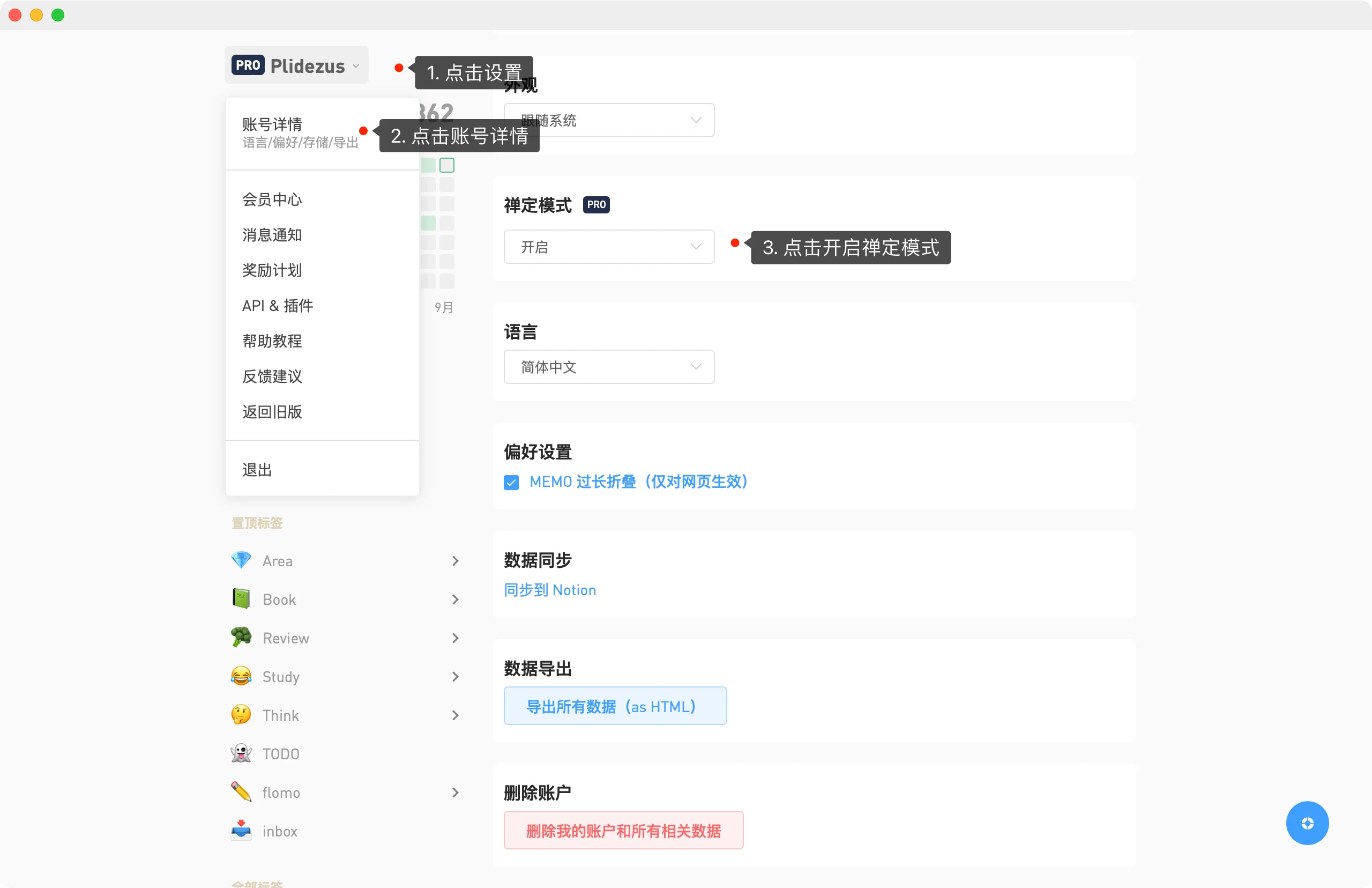
Task: Click the MEMO 过长折叠 label text
Action: [638, 482]
